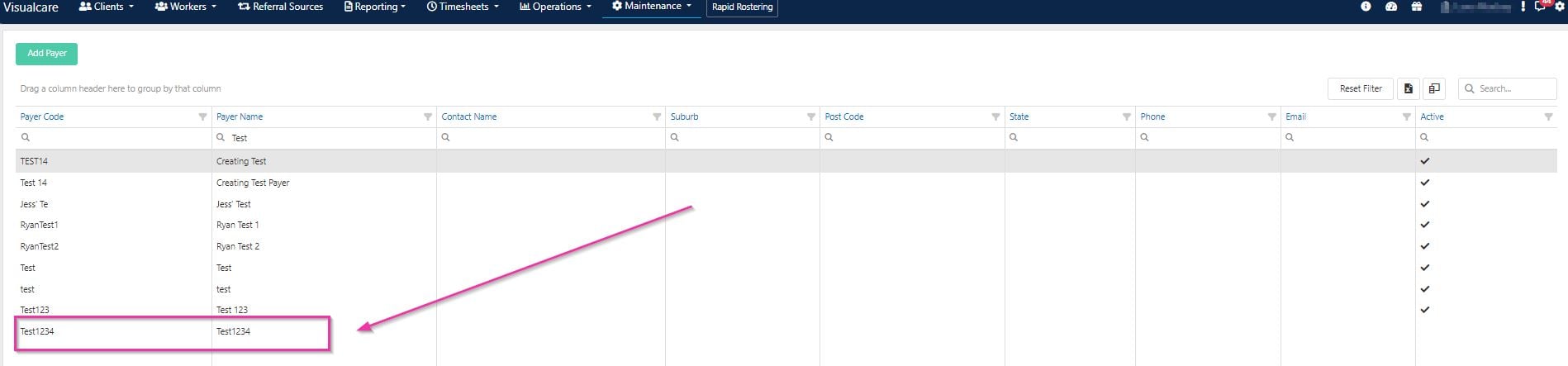The height and width of the screenshot is (366, 1568).
Task: Click filter icon on Email column
Action: pos(1407,117)
